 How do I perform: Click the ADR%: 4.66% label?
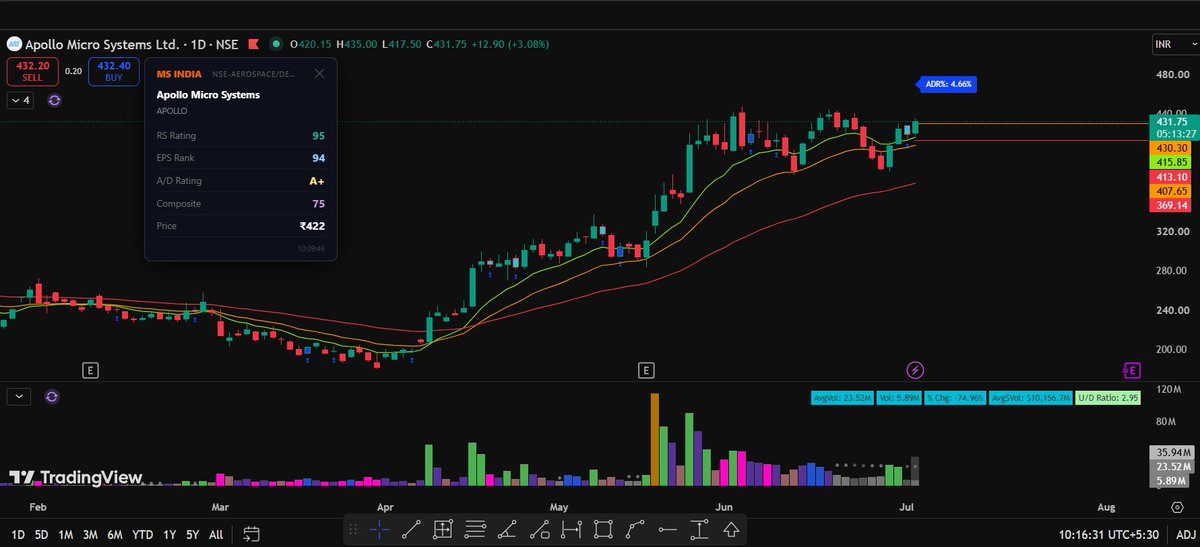947,84
